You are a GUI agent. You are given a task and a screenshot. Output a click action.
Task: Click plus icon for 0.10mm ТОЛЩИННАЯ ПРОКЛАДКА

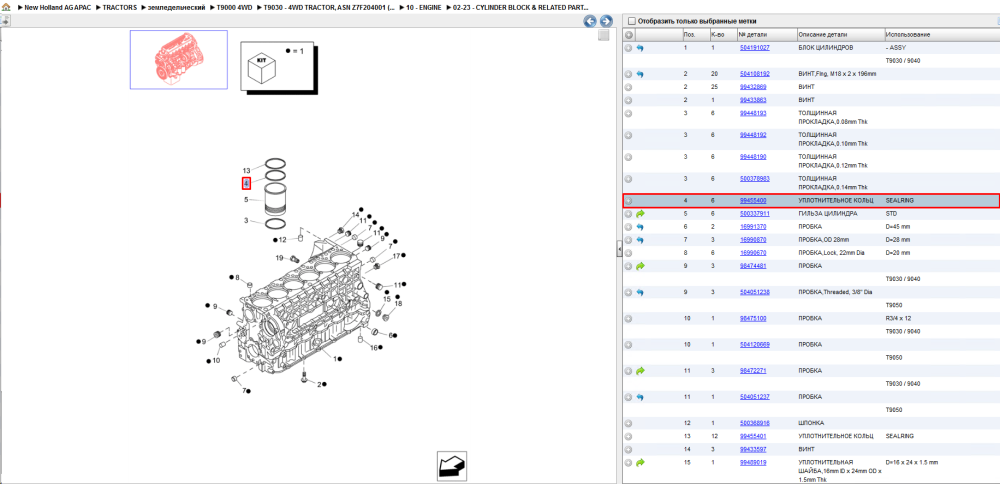(x=628, y=135)
